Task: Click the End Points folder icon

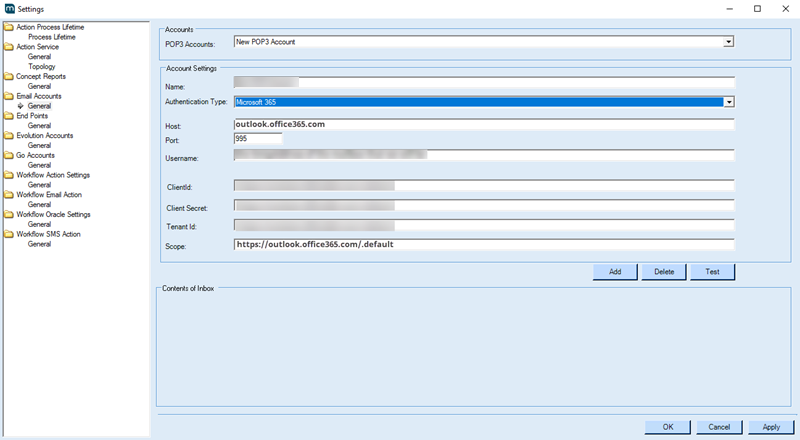Action: click(9, 116)
